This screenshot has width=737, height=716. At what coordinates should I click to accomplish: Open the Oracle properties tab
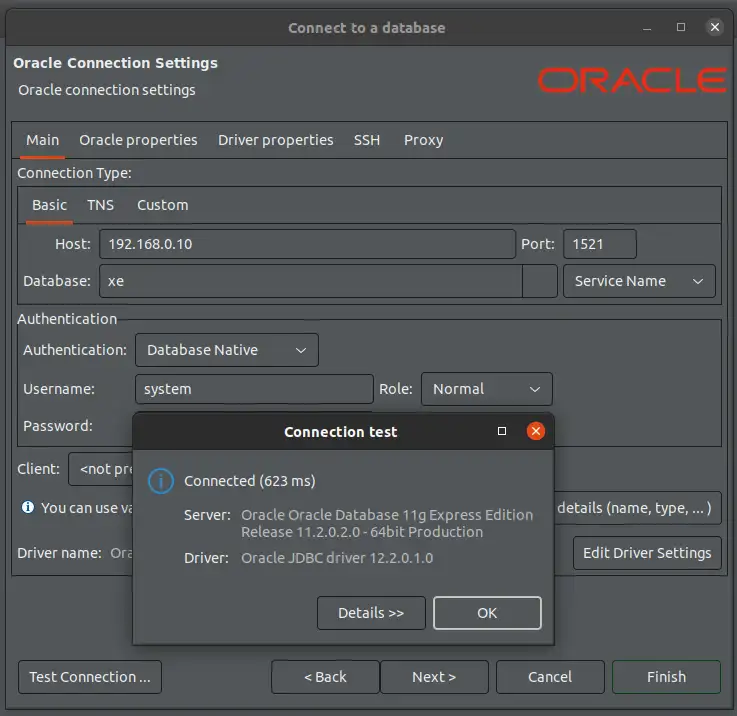[x=138, y=140]
